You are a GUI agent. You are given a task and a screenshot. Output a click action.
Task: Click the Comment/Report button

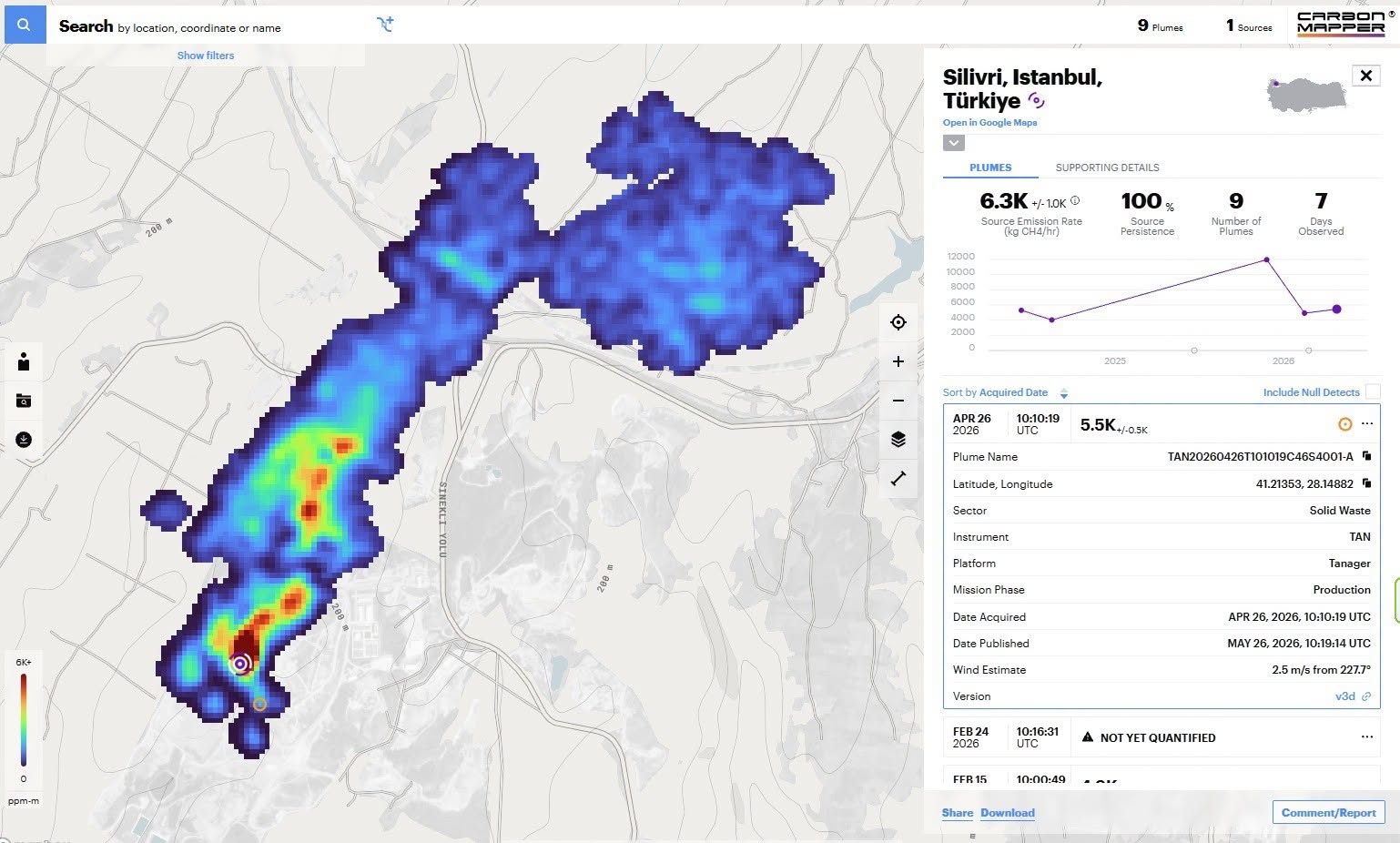tap(1328, 813)
